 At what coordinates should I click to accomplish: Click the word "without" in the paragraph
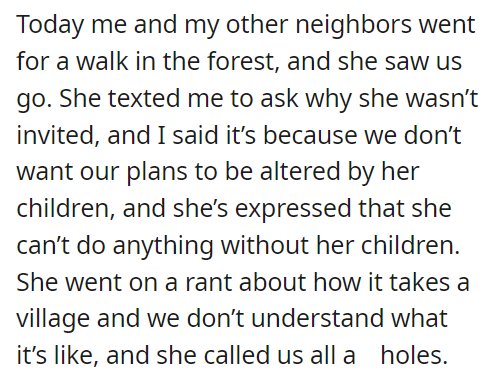coord(265,245)
